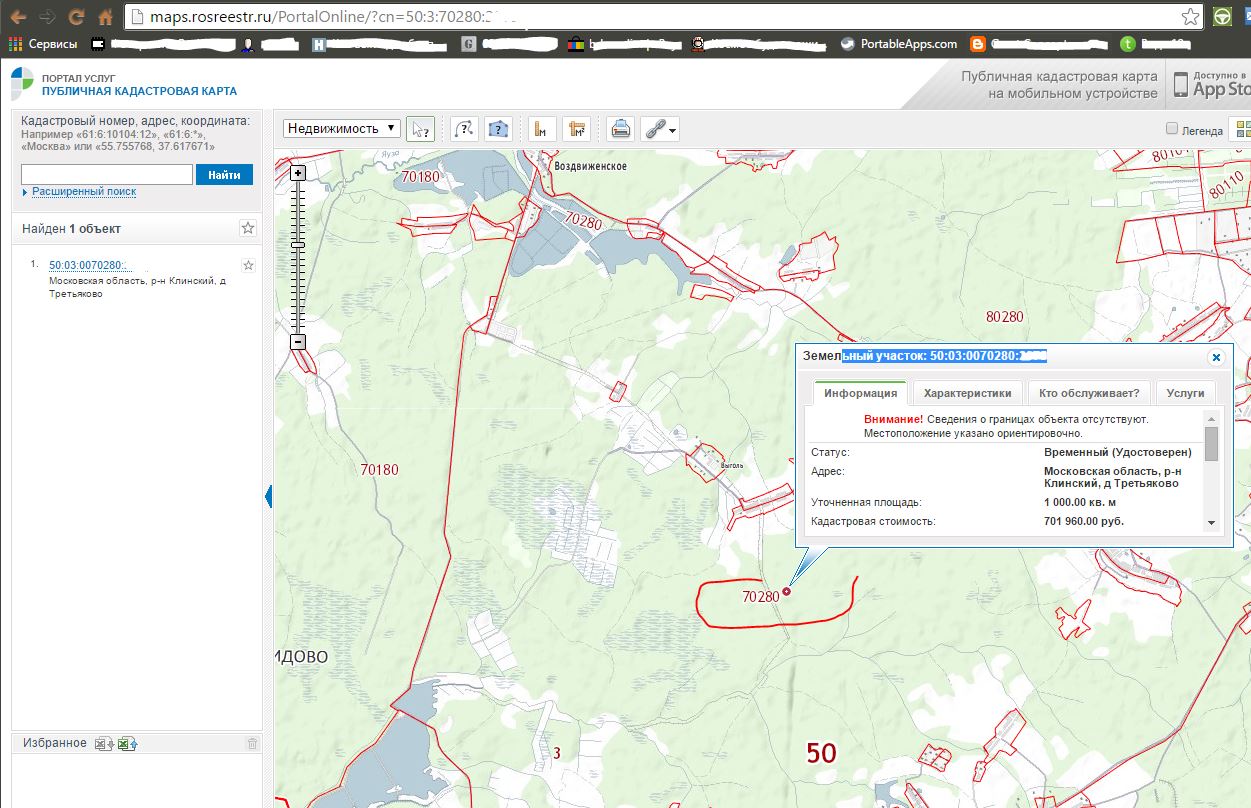Open the Услуги tab
This screenshot has height=808, width=1251.
1185,393
